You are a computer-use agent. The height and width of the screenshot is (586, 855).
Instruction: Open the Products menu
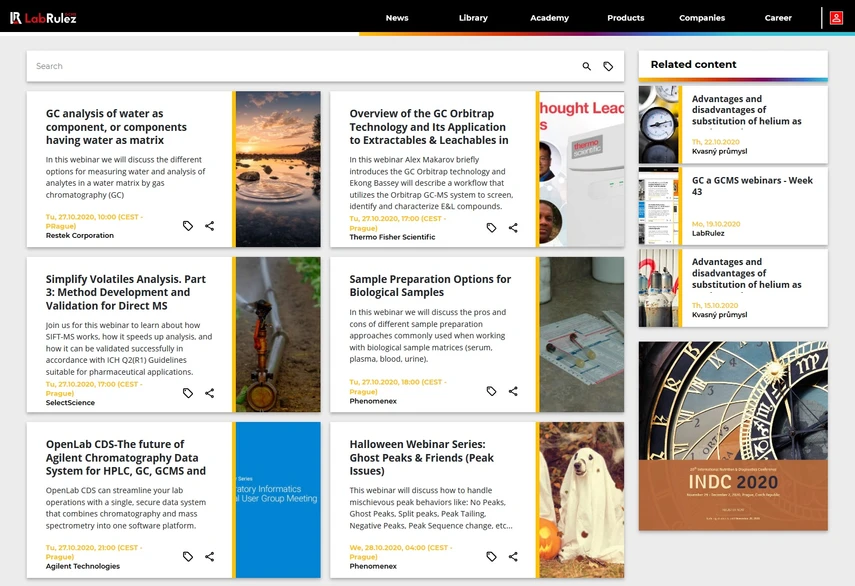click(x=626, y=18)
